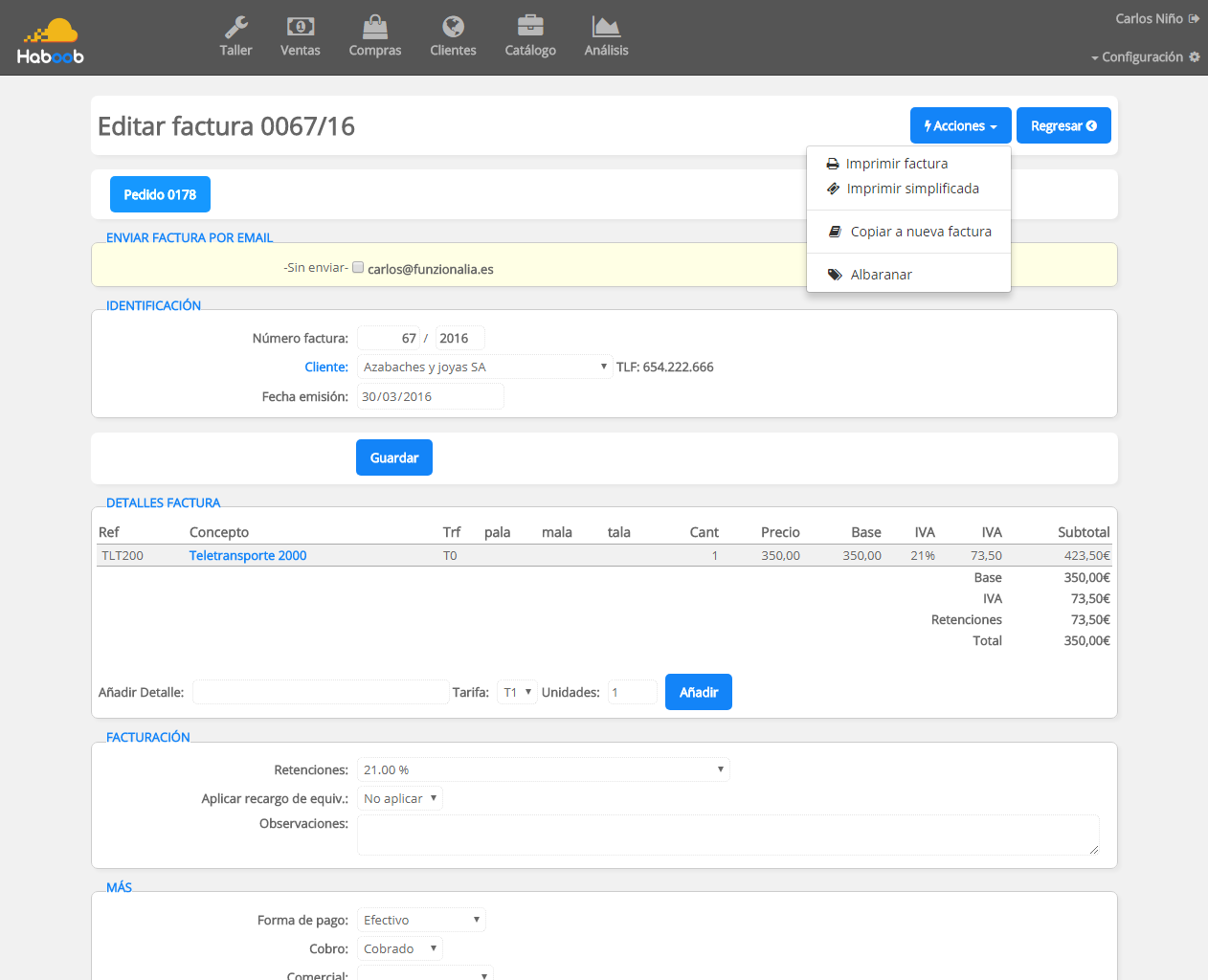This screenshot has height=980, width=1208.
Task: Open Compras shopping bag icon
Action: [x=375, y=27]
